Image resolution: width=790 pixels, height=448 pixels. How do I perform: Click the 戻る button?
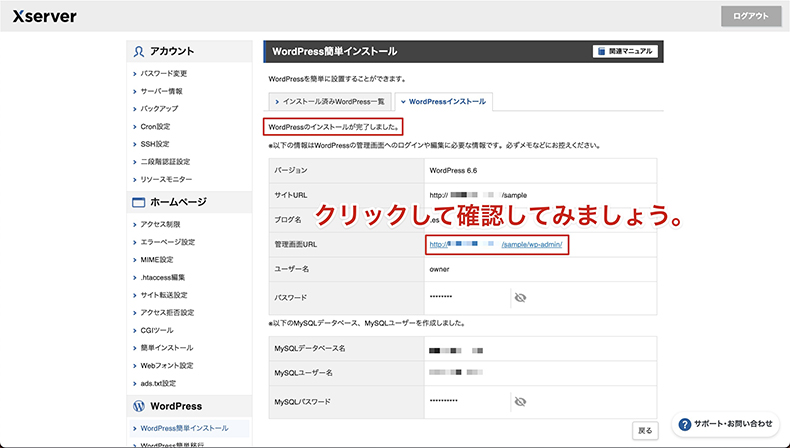(645, 431)
